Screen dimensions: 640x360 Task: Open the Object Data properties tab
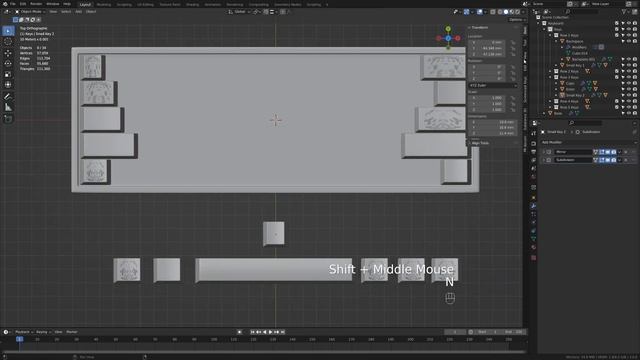pyautogui.click(x=533, y=239)
